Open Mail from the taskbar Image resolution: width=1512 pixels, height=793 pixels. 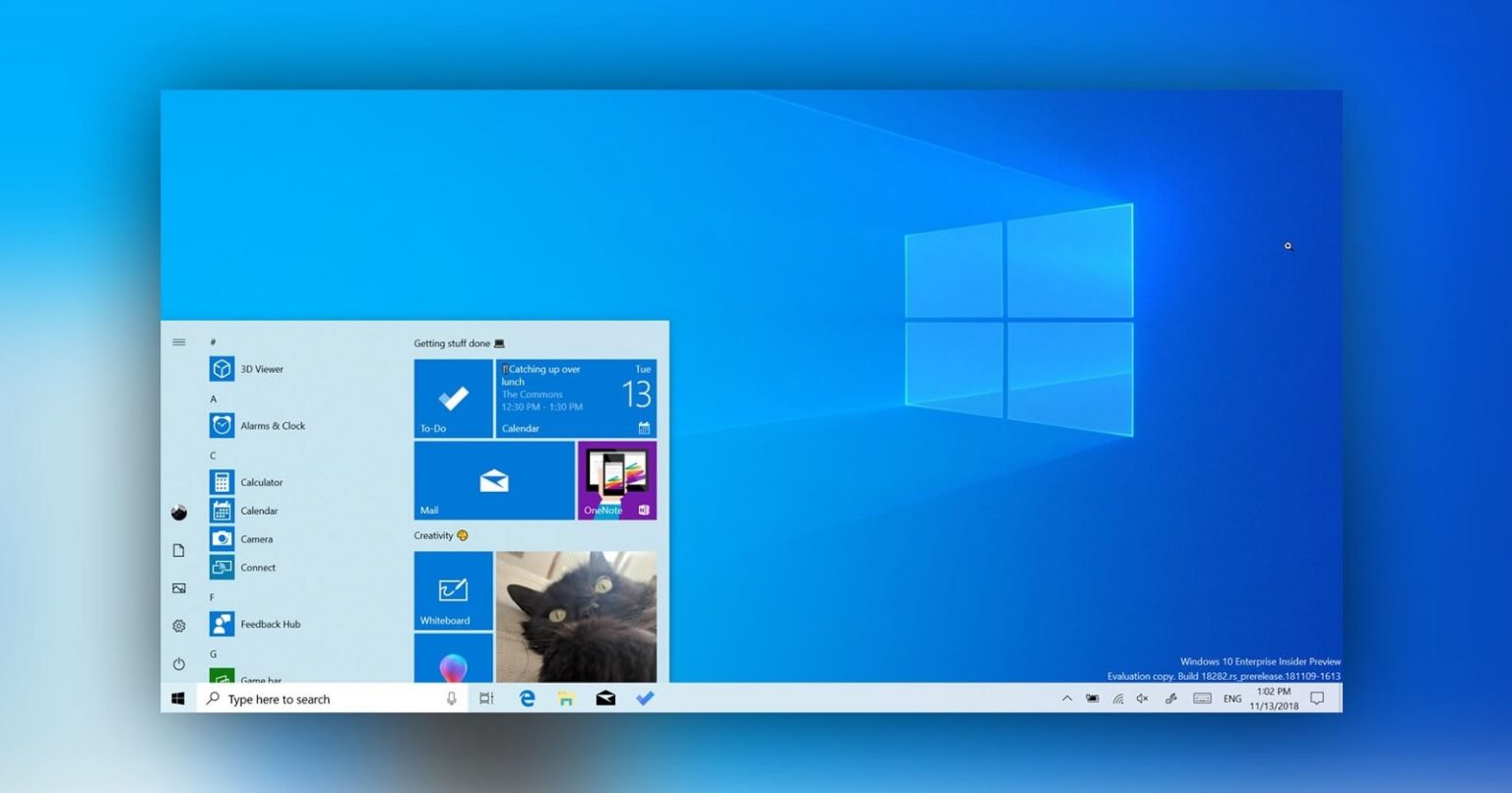pyautogui.click(x=605, y=698)
